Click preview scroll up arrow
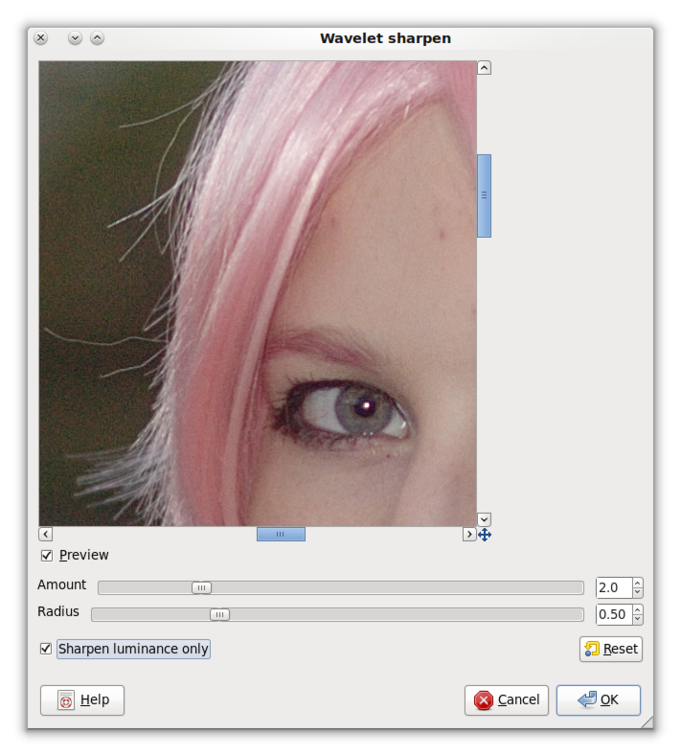Viewport: 681px width, 756px height. click(x=484, y=68)
